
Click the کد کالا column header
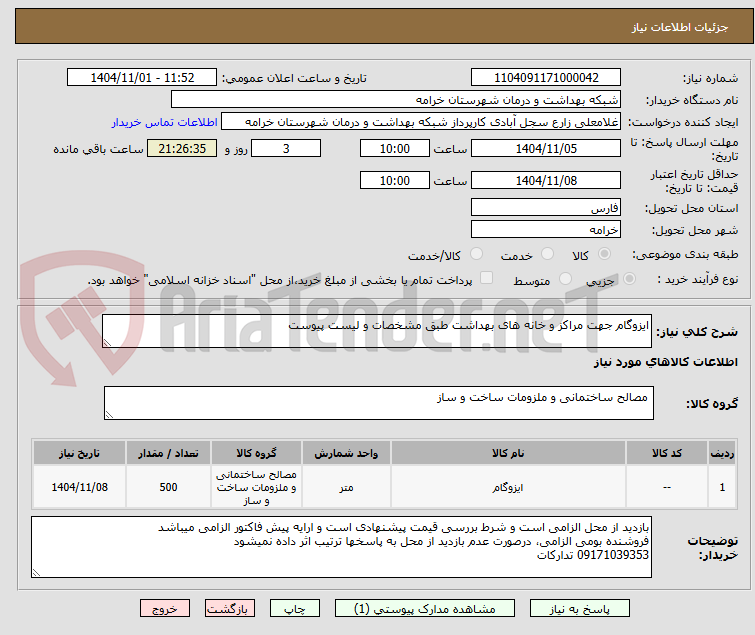pos(667,453)
